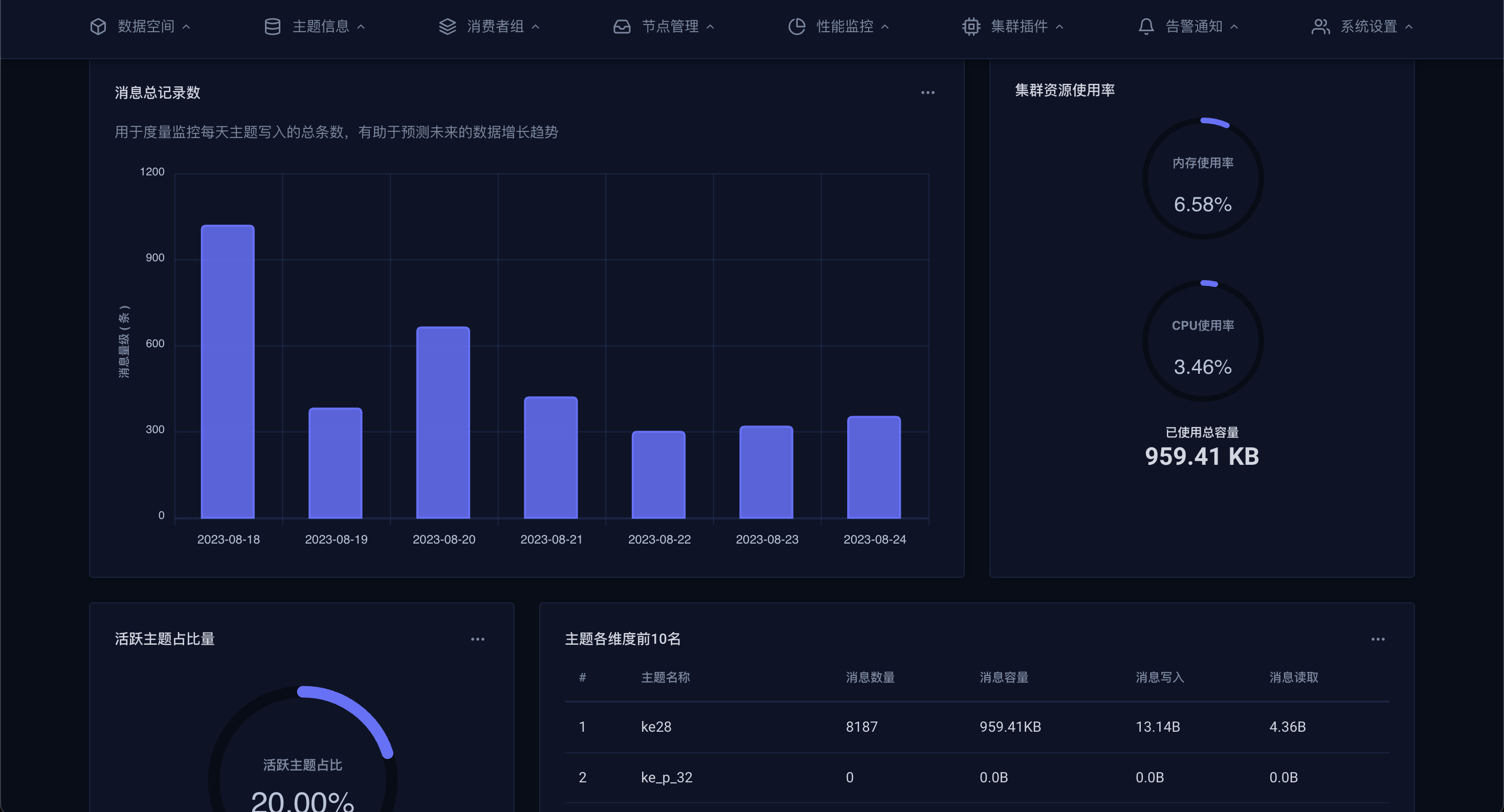Click the chip icon beside 集群插件
This screenshot has width=1504, height=812.
click(x=971, y=26)
